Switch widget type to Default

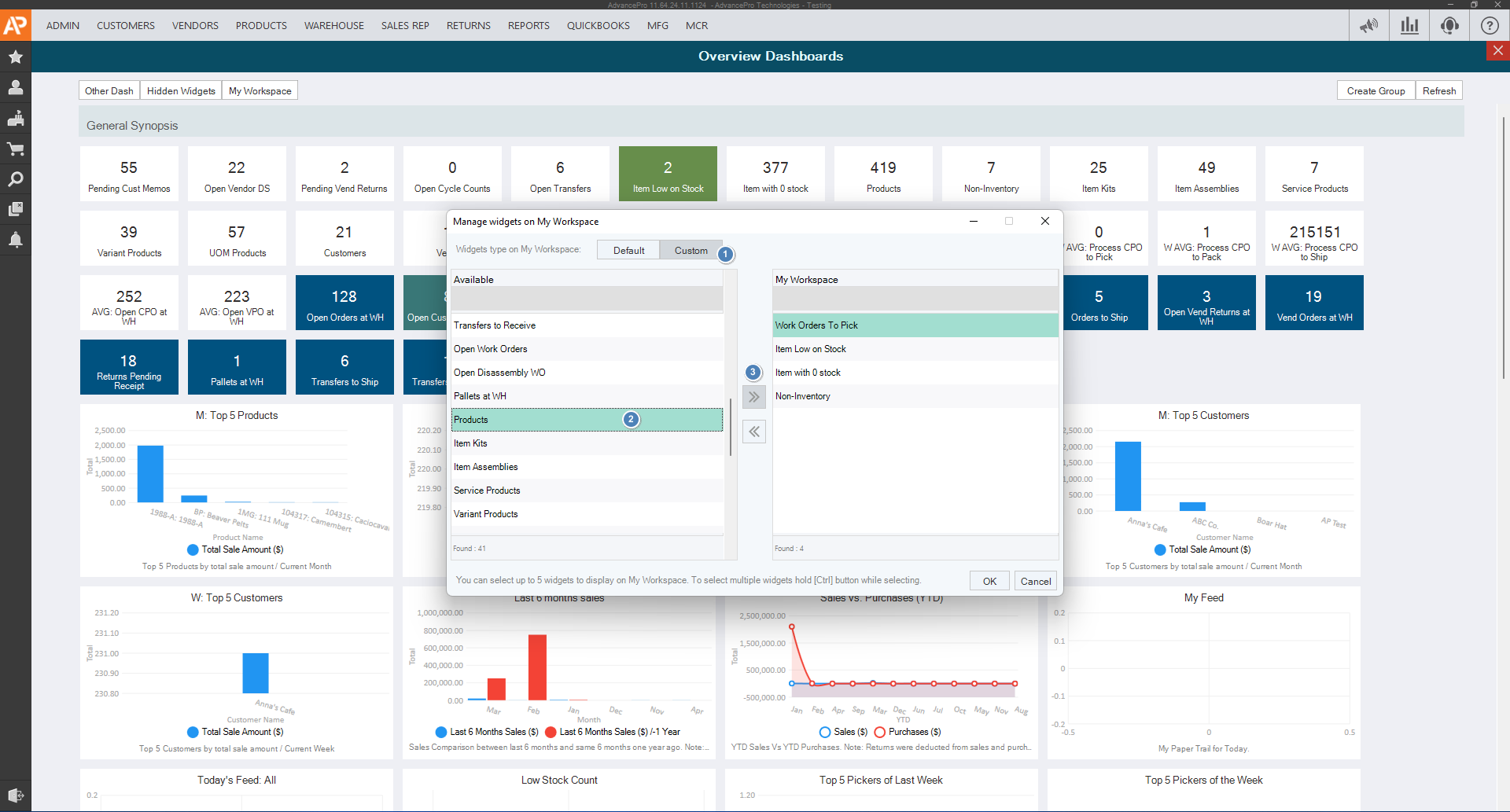(x=628, y=250)
